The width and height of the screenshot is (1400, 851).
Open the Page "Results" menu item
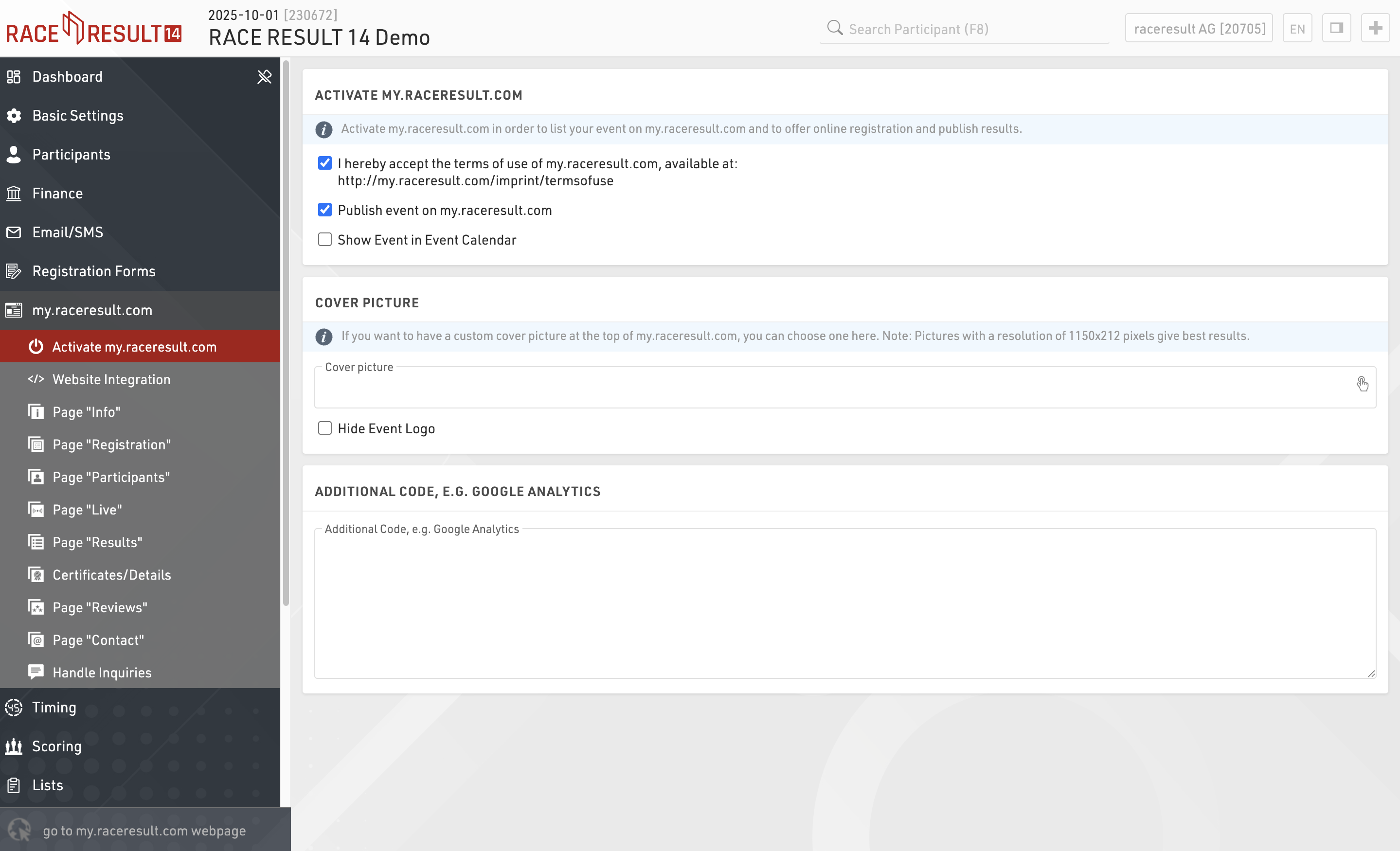tap(97, 543)
